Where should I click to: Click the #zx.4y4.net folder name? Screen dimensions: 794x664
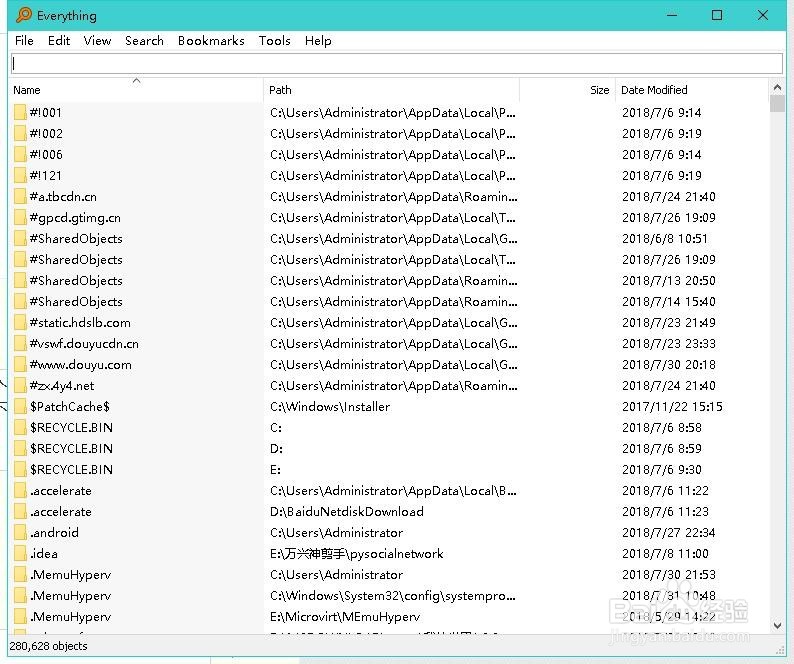pos(62,386)
